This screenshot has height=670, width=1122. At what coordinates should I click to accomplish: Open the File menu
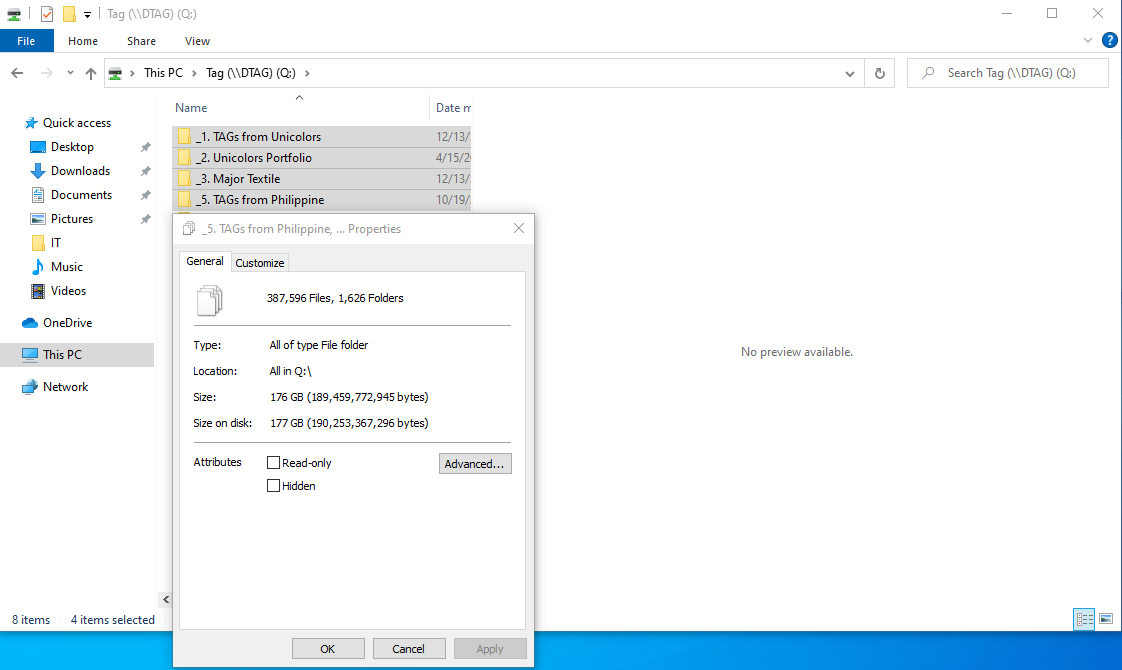tap(26, 41)
